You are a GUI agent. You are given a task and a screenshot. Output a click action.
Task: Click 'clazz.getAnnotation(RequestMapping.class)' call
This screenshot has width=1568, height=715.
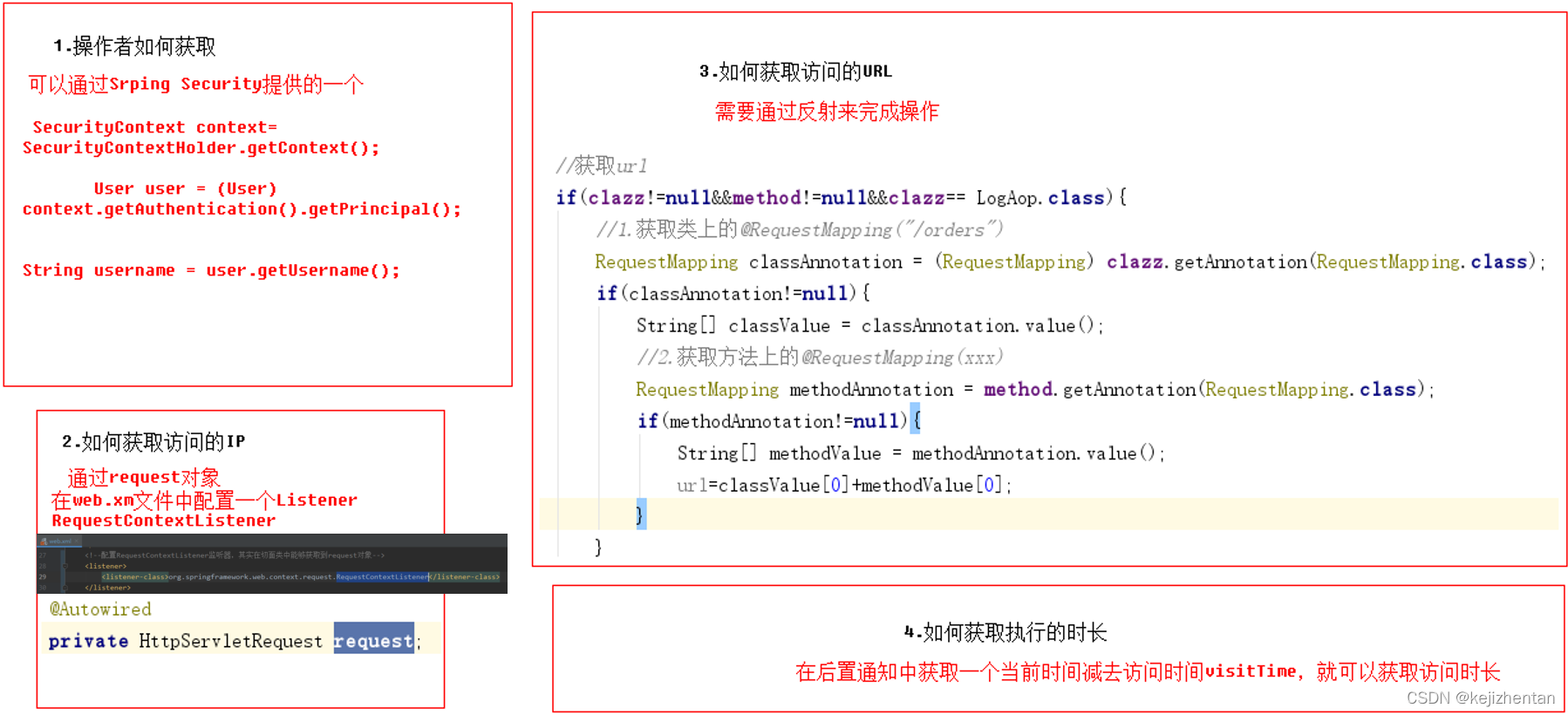(1322, 262)
